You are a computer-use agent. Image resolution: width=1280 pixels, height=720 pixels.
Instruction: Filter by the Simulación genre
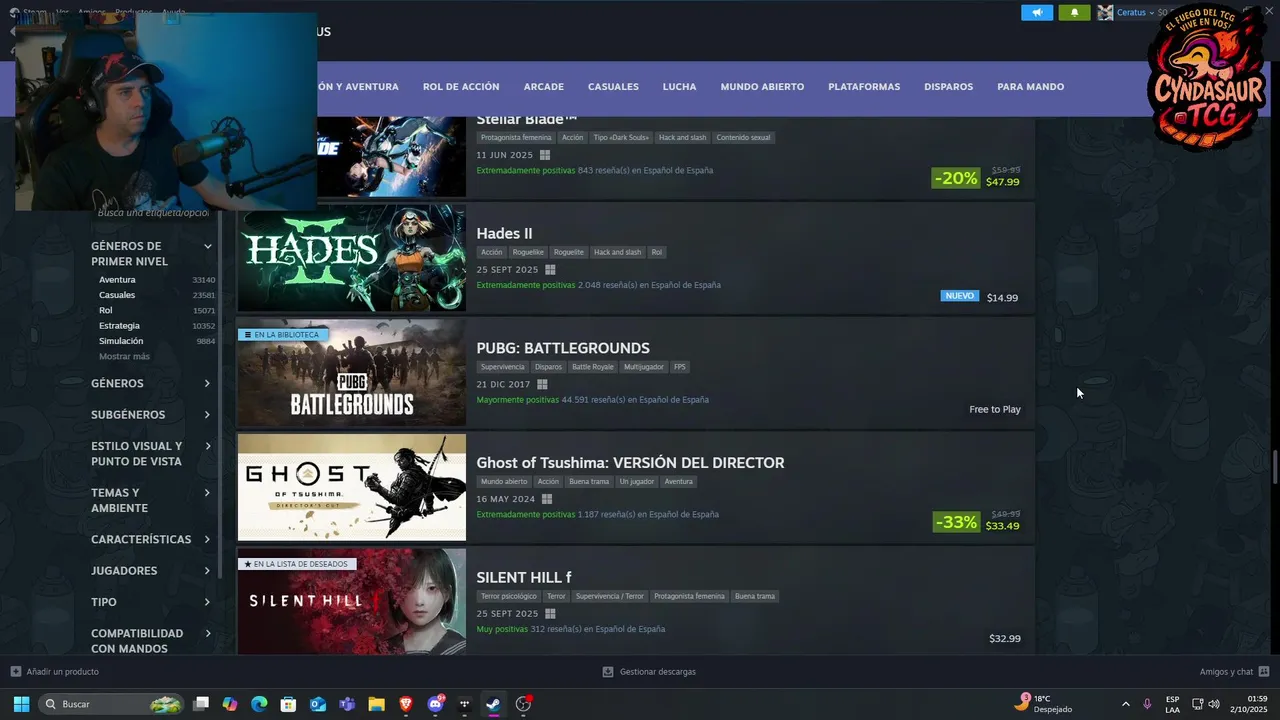[121, 341]
